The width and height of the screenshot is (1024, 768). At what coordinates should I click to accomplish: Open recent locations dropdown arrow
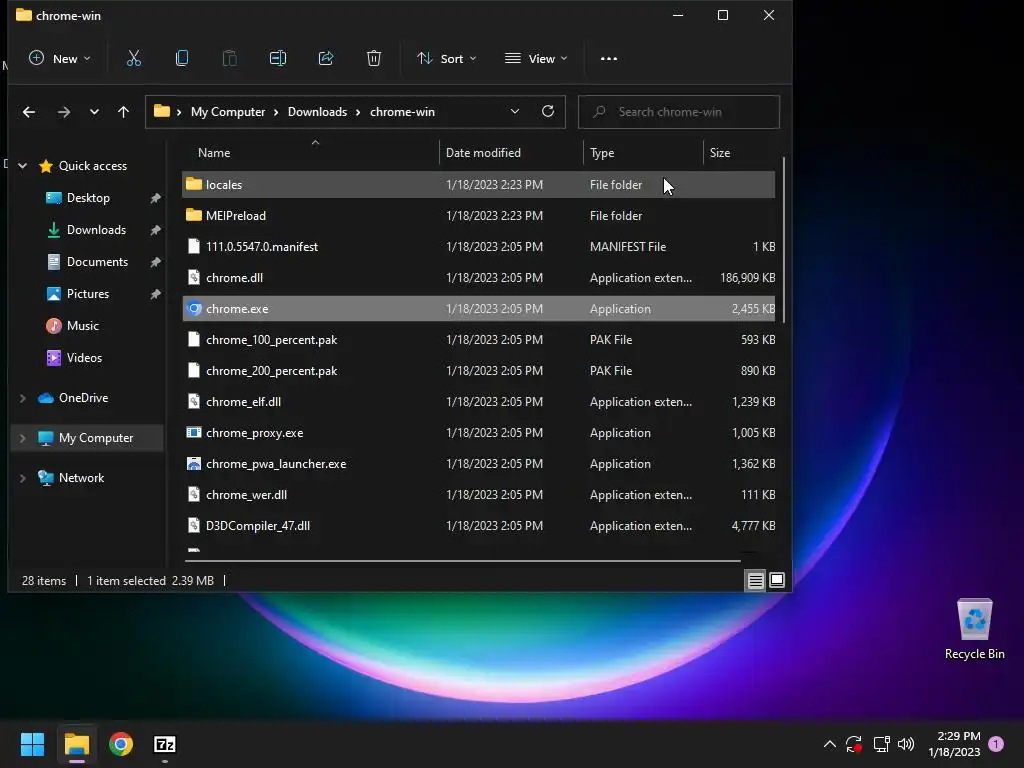tap(94, 112)
